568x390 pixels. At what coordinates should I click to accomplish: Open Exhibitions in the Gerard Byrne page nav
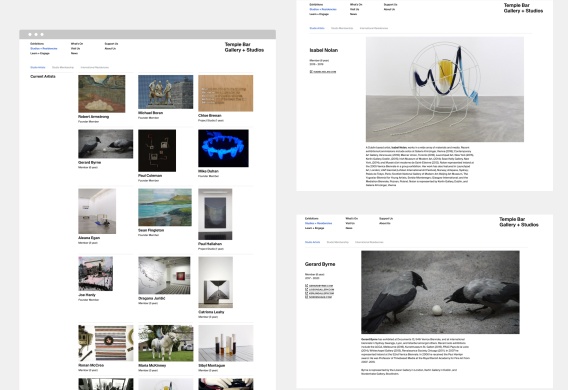(312, 218)
